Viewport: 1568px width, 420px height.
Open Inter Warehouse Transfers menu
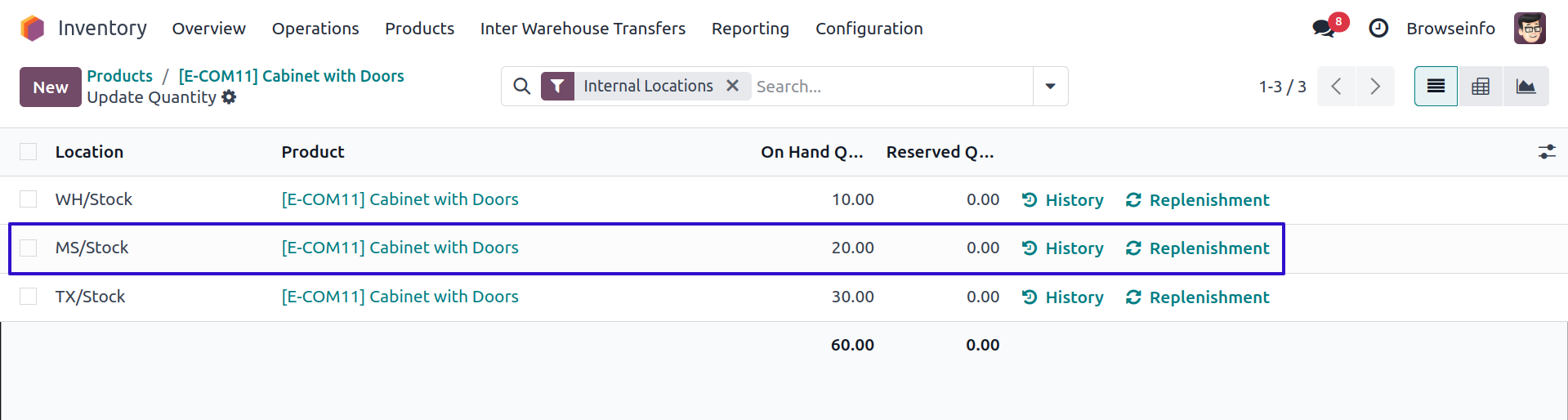tap(583, 29)
